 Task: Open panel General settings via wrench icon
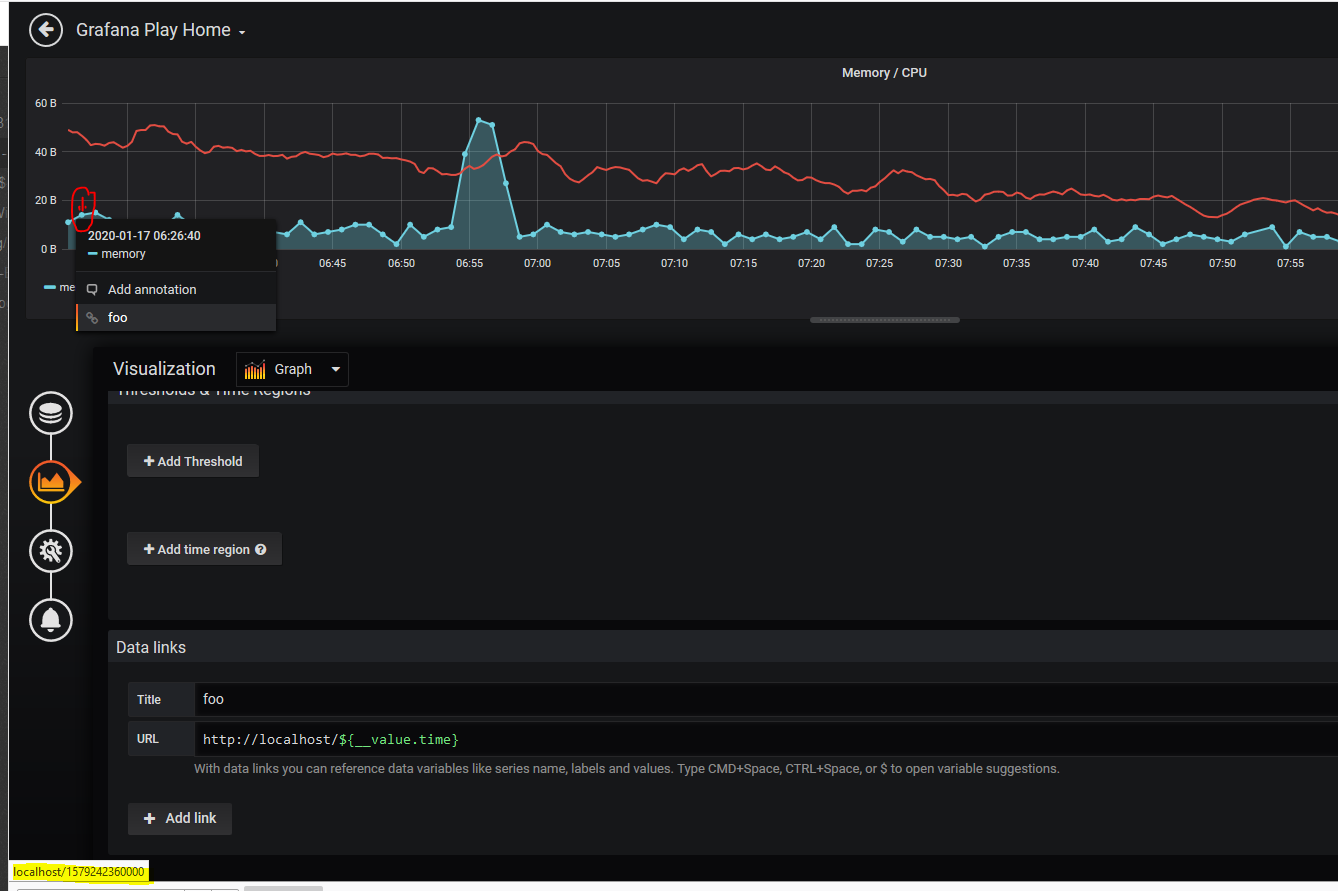click(50, 550)
